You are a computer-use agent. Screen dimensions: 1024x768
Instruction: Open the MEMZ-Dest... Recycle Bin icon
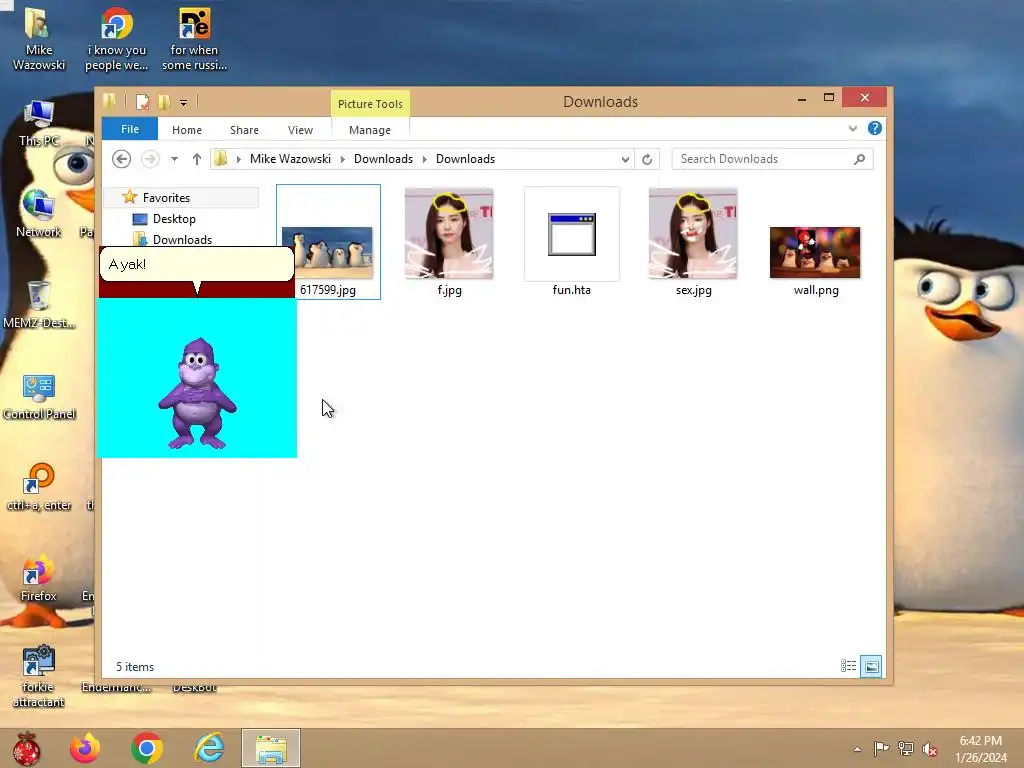pos(39,304)
